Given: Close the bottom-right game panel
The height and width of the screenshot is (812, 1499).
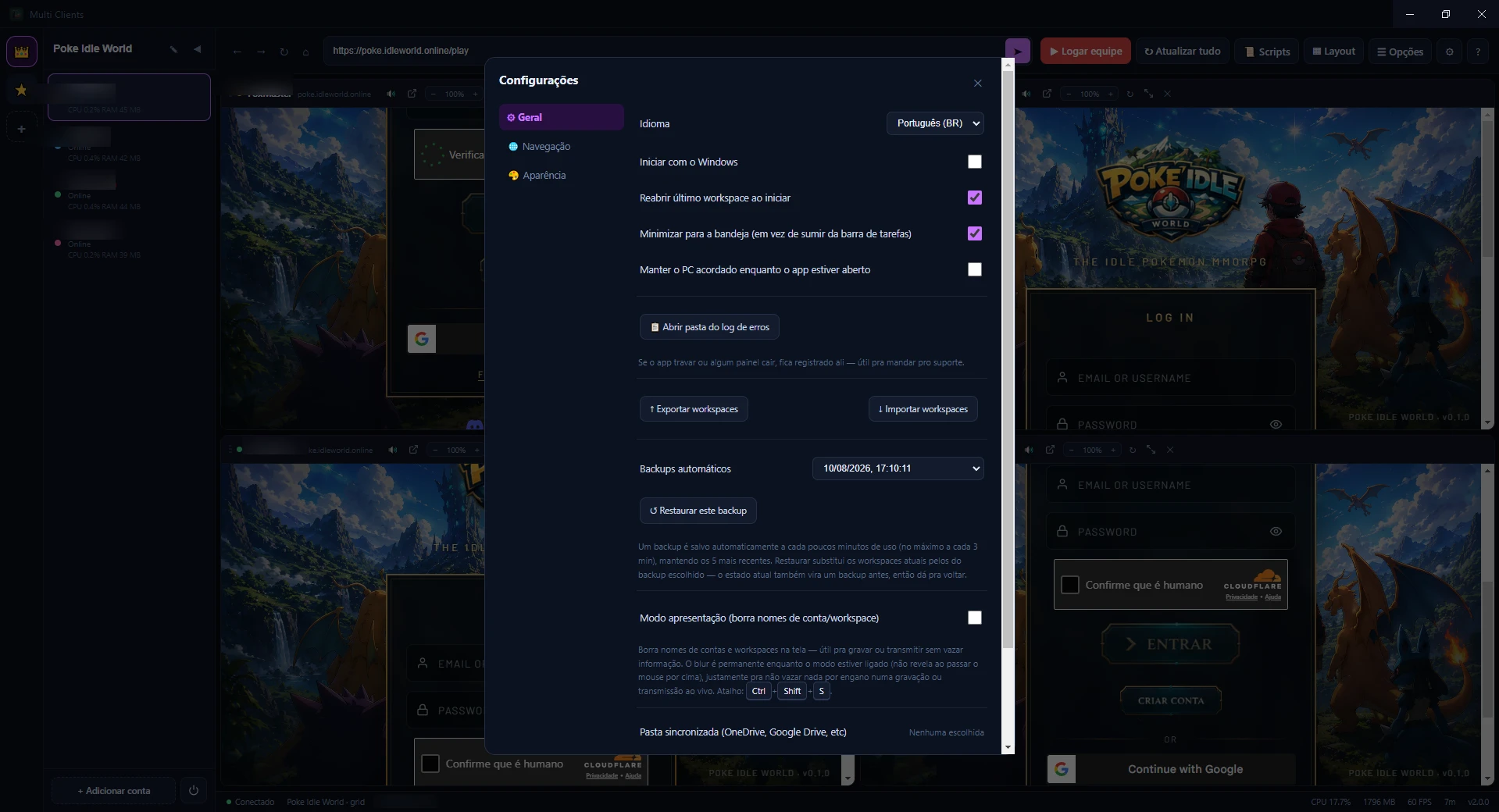Looking at the screenshot, I should [1170, 450].
